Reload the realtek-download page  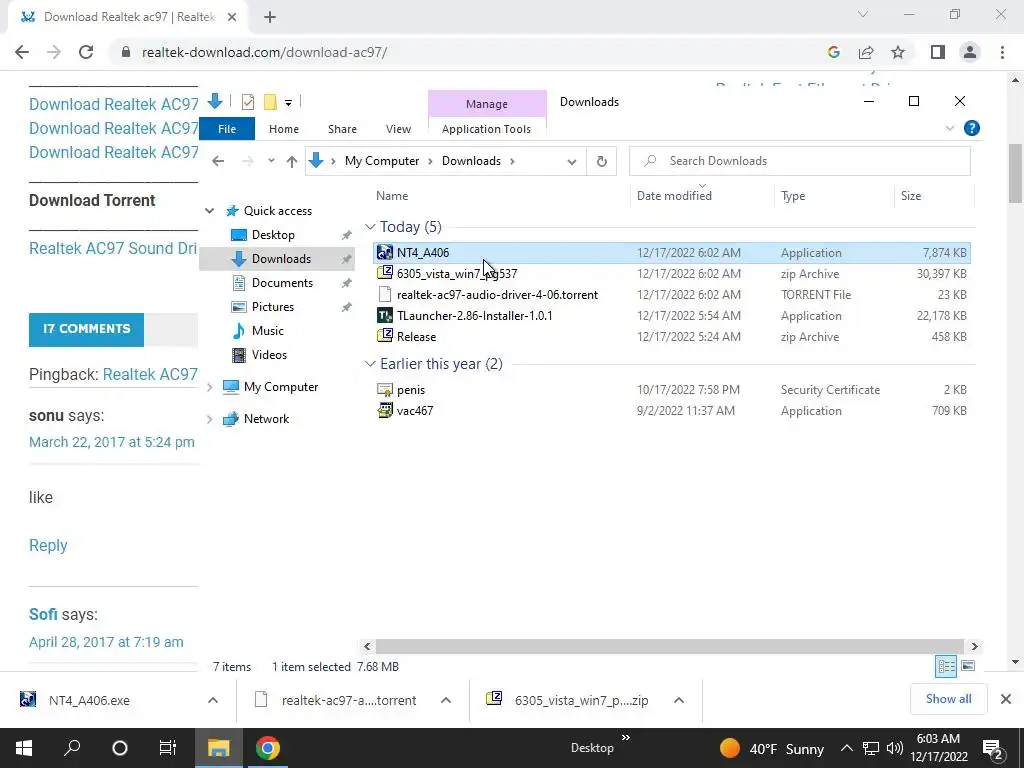[86, 52]
